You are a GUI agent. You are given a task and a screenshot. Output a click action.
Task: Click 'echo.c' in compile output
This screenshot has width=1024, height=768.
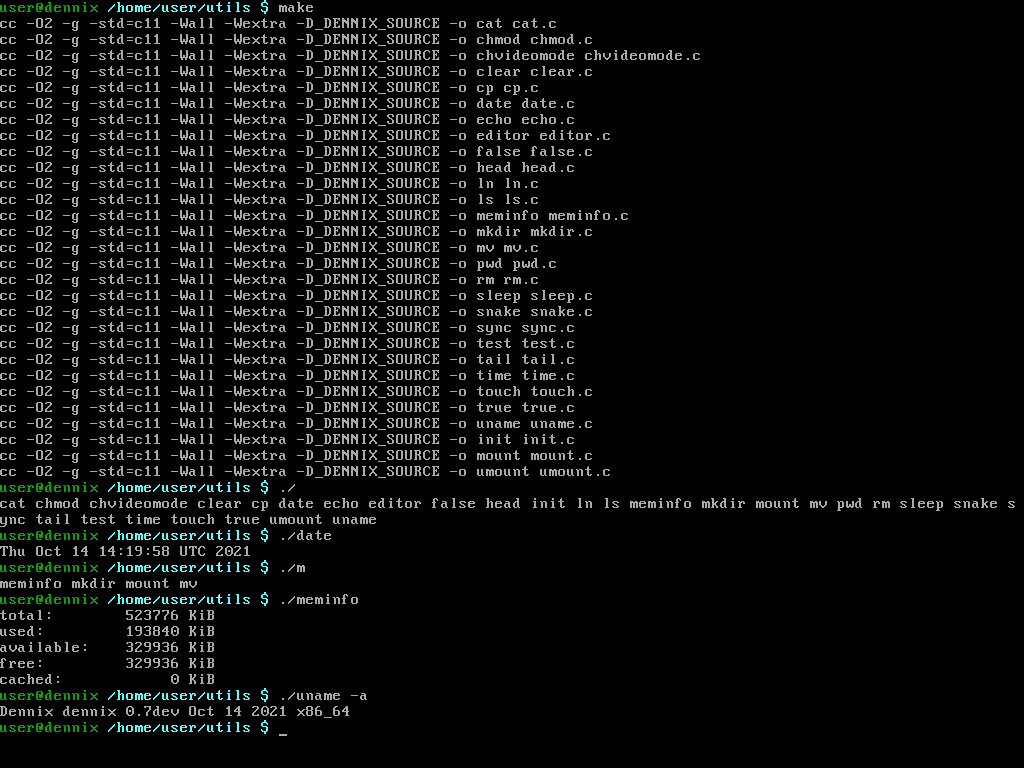click(548, 120)
